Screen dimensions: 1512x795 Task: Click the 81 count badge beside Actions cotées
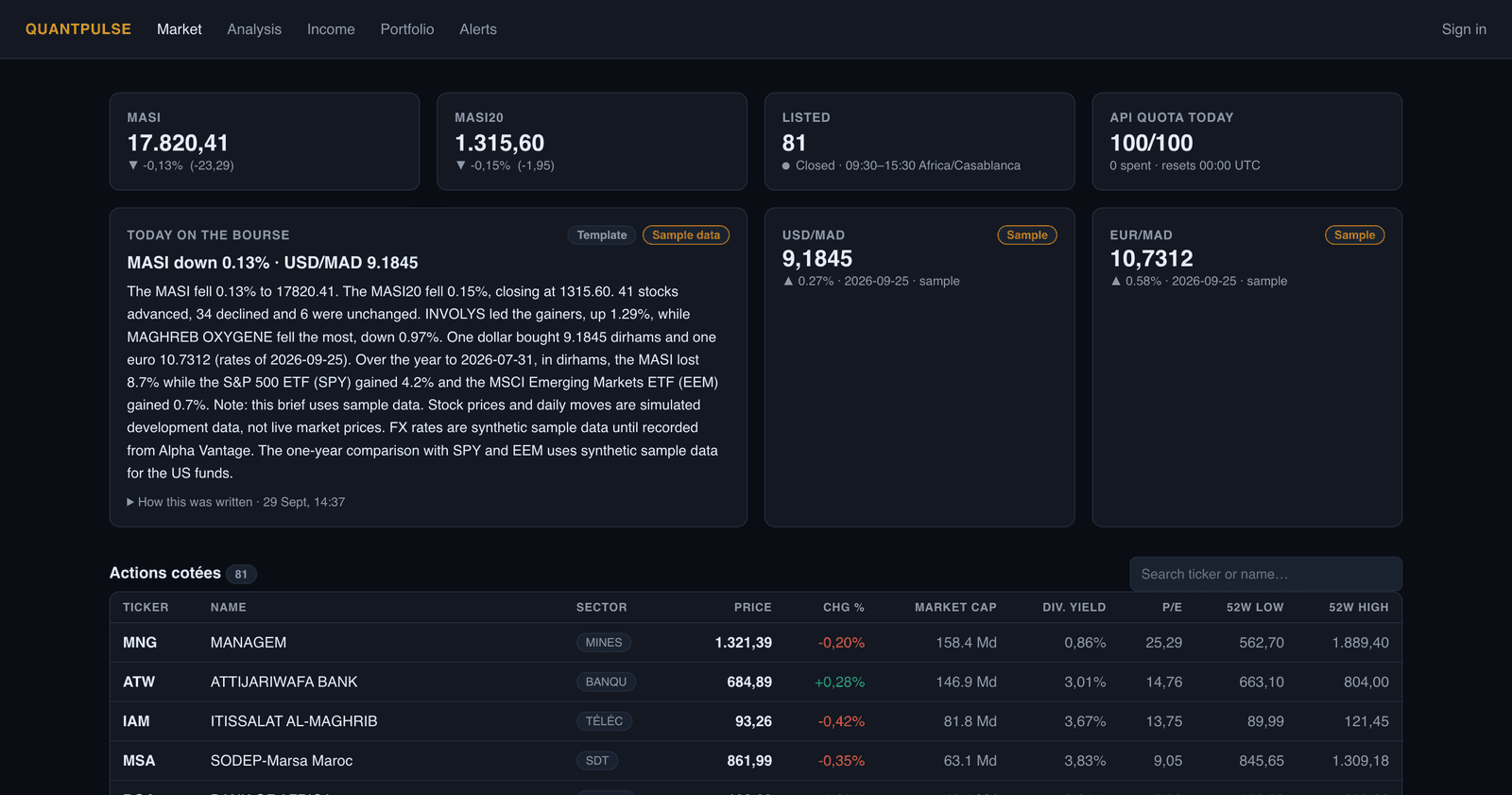point(241,574)
